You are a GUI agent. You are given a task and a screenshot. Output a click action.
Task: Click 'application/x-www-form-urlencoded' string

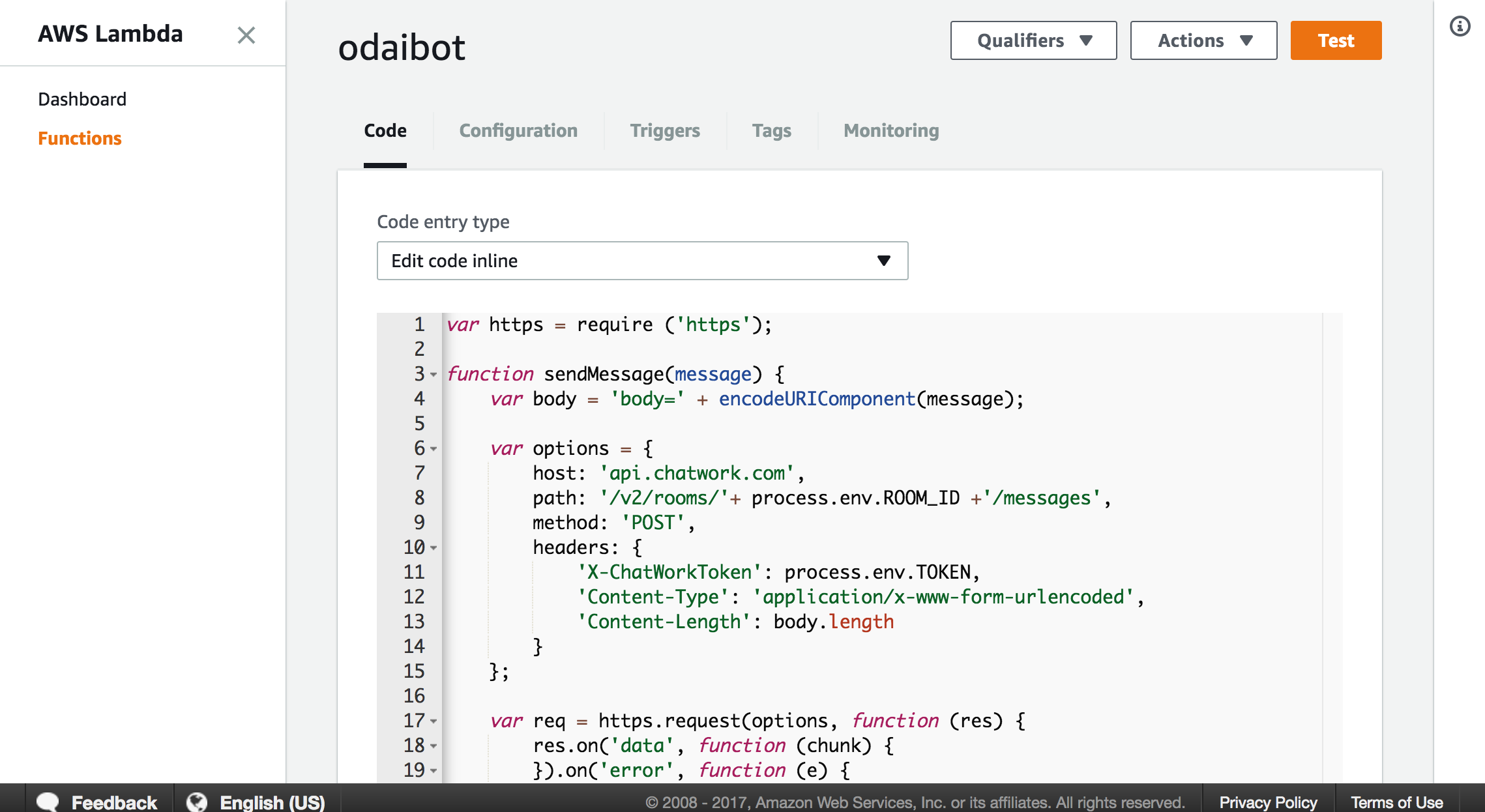(x=944, y=597)
